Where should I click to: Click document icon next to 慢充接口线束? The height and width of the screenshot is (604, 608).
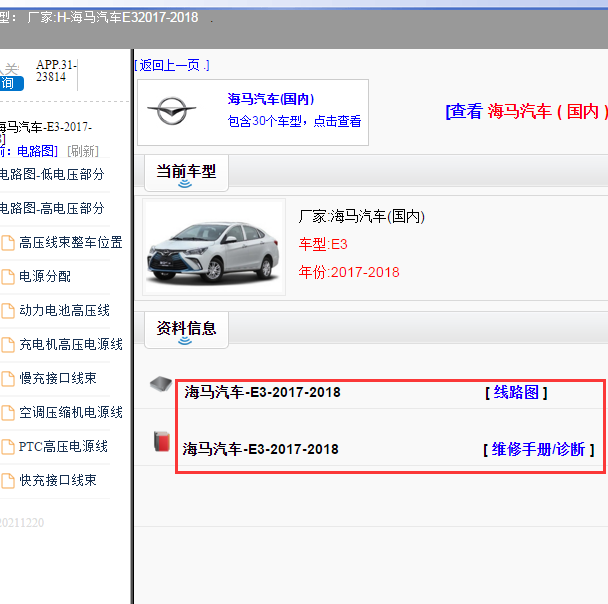(x=8, y=379)
